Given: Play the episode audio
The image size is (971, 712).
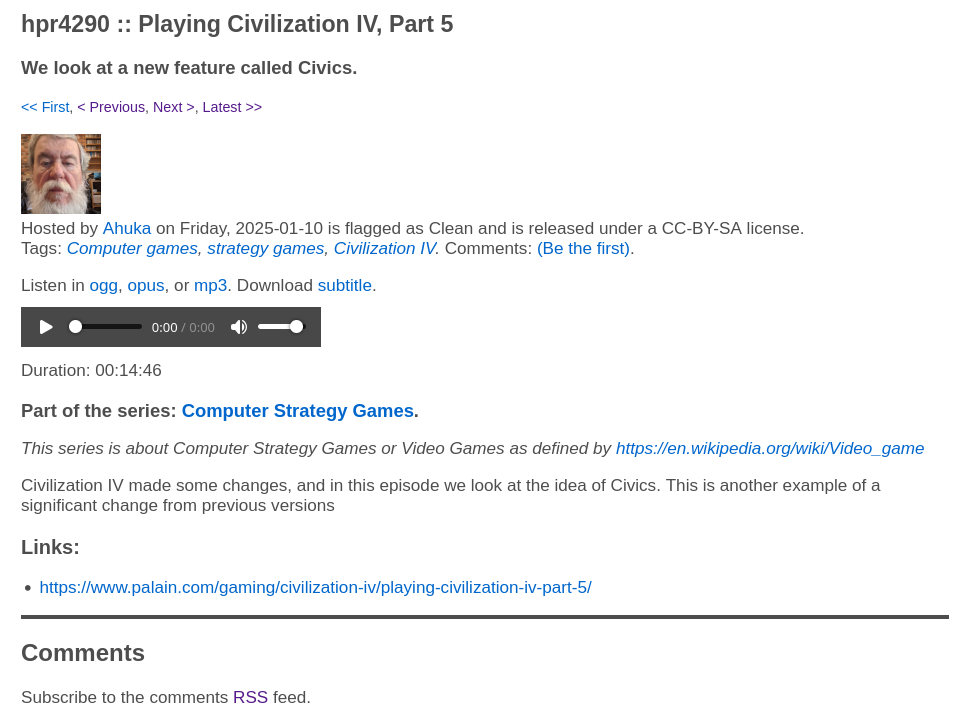Looking at the screenshot, I should click(46, 327).
